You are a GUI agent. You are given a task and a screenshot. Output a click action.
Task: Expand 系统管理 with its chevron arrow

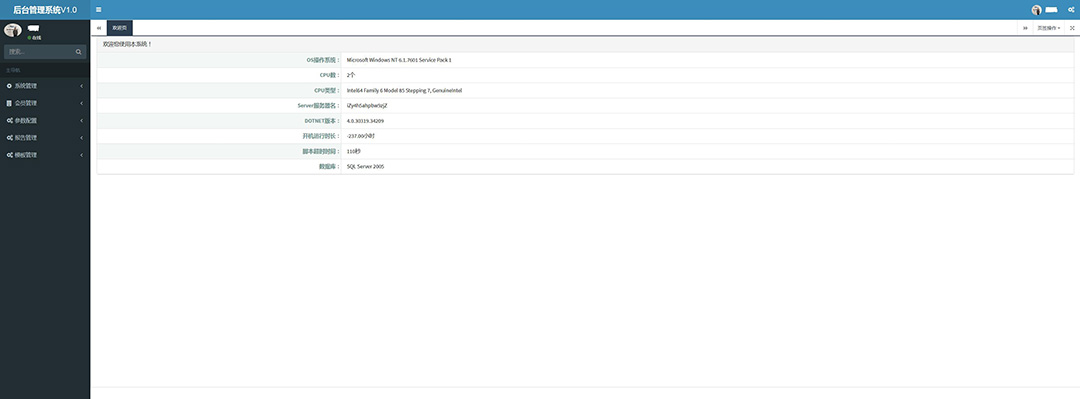(81, 86)
